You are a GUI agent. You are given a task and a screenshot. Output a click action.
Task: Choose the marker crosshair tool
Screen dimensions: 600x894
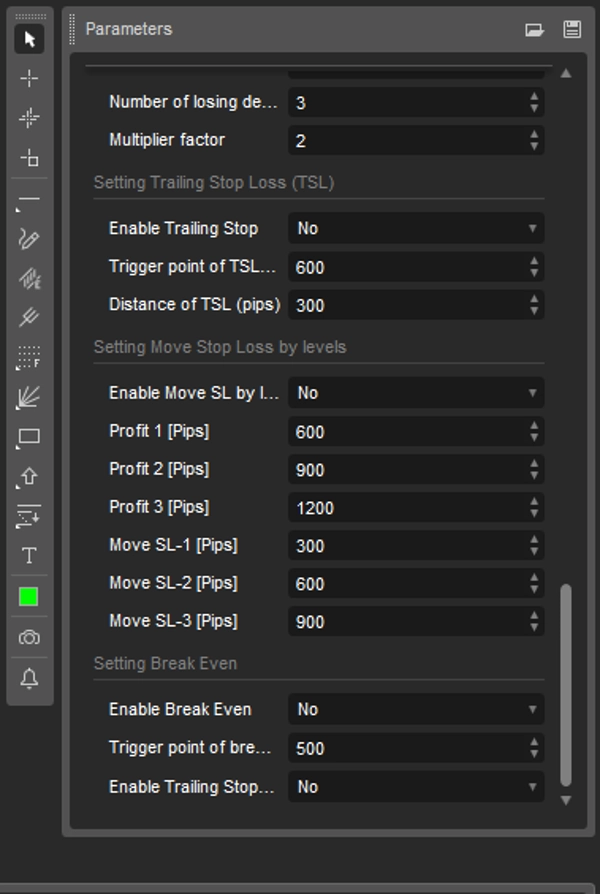pyautogui.click(x=29, y=118)
